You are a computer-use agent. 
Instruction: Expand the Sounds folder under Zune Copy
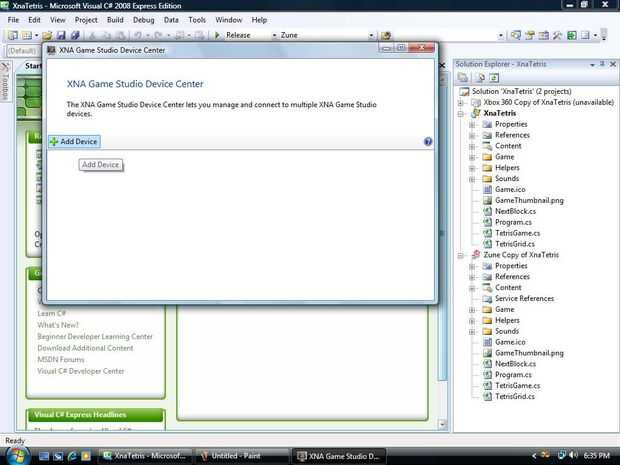(472, 332)
